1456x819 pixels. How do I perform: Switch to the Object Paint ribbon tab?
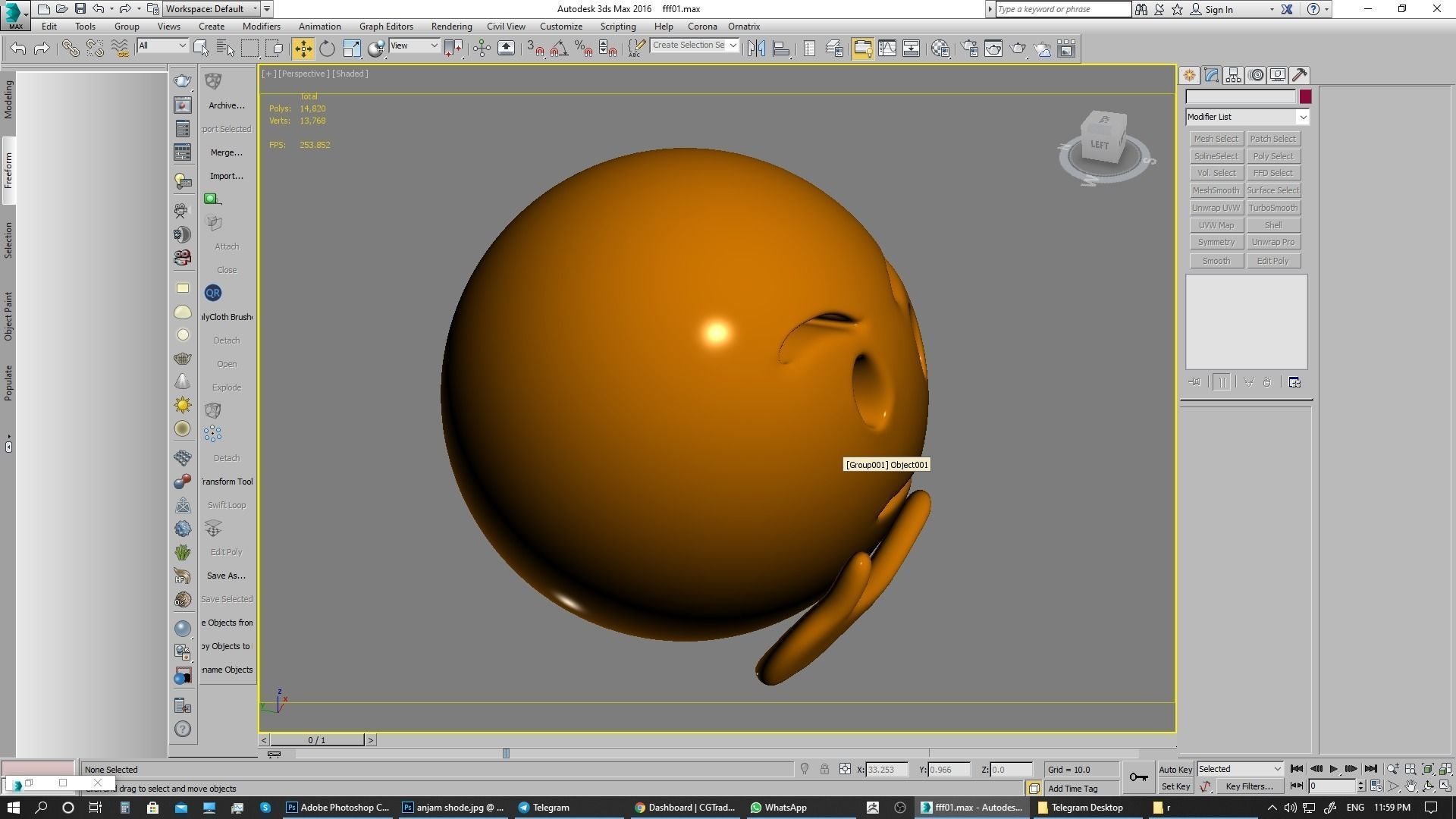pos(8,316)
